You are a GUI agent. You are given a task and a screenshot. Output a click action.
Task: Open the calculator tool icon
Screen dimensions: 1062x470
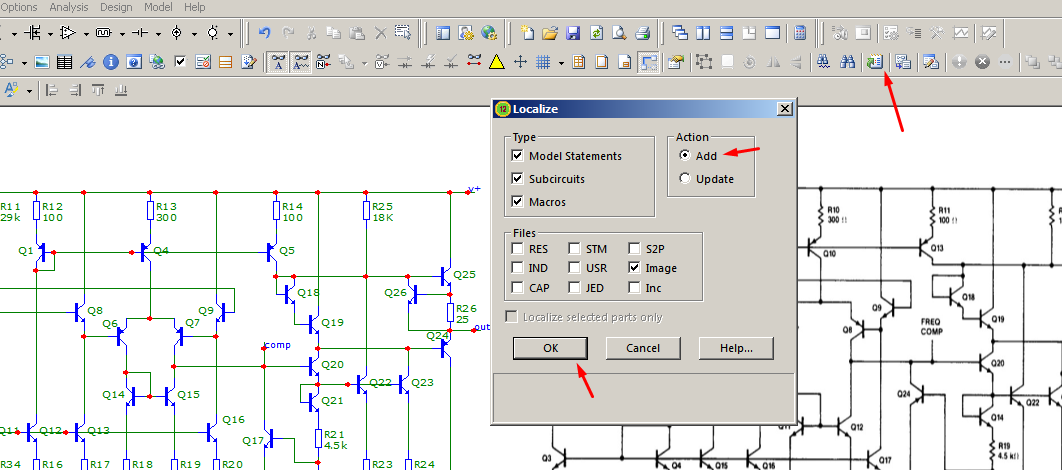800,33
